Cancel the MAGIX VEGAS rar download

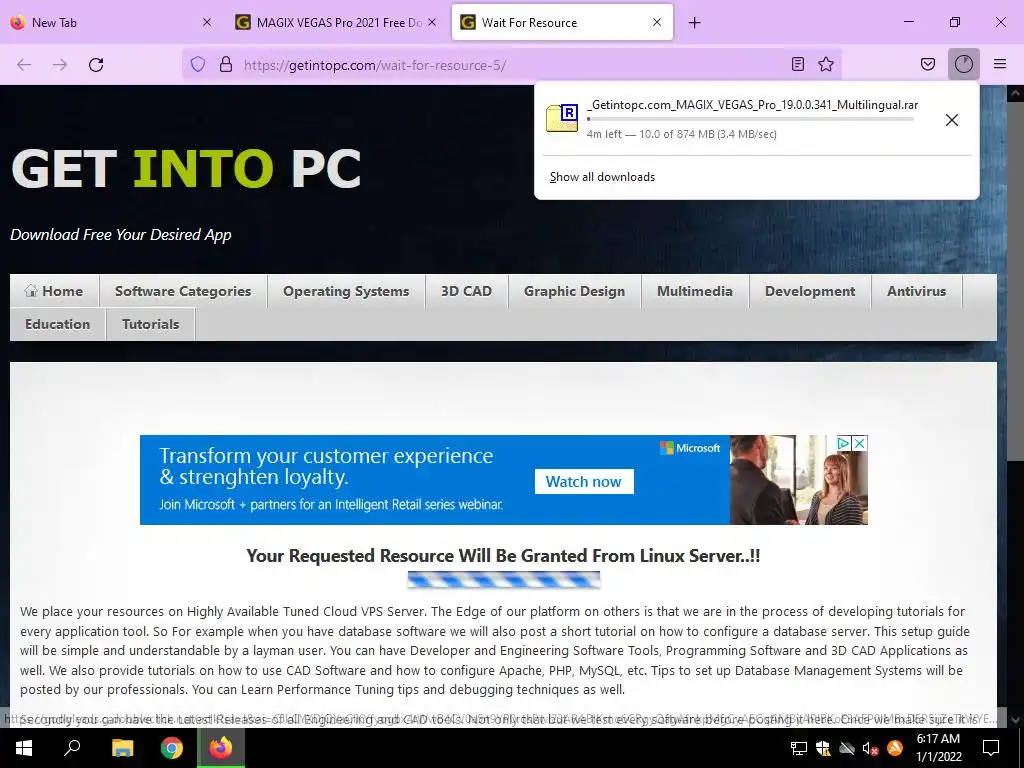point(952,120)
